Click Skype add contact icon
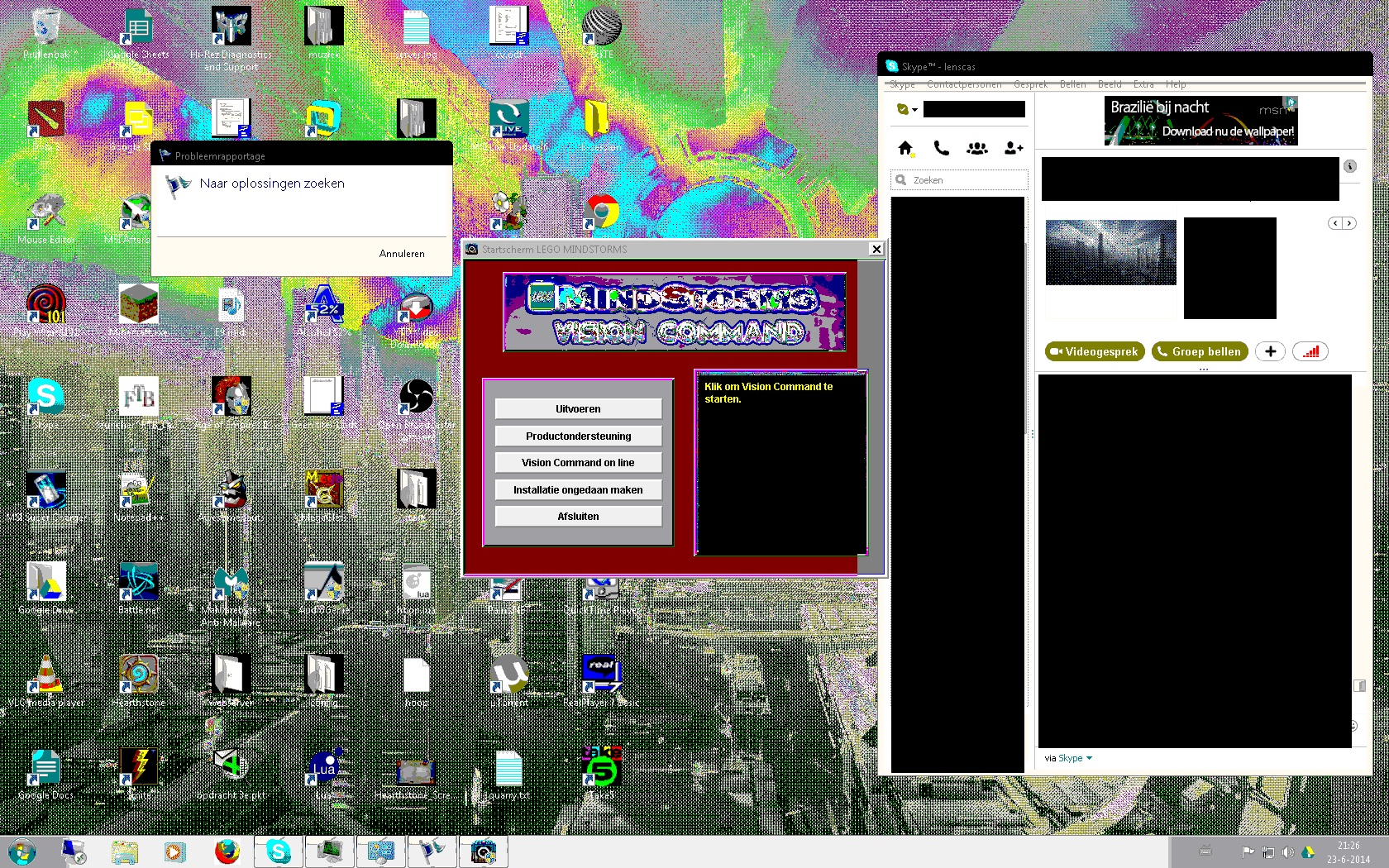The height and width of the screenshot is (868, 1389). pos(1014,148)
